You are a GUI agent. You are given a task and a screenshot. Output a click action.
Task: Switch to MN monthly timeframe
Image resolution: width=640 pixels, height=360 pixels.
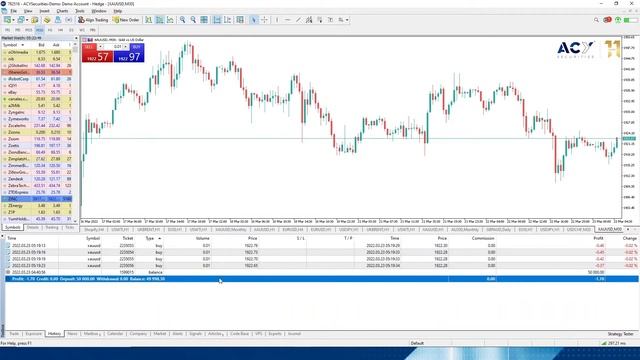tap(93, 30)
